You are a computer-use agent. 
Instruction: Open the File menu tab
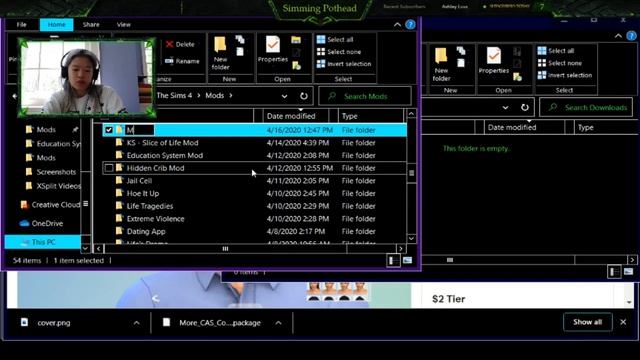click(x=22, y=24)
